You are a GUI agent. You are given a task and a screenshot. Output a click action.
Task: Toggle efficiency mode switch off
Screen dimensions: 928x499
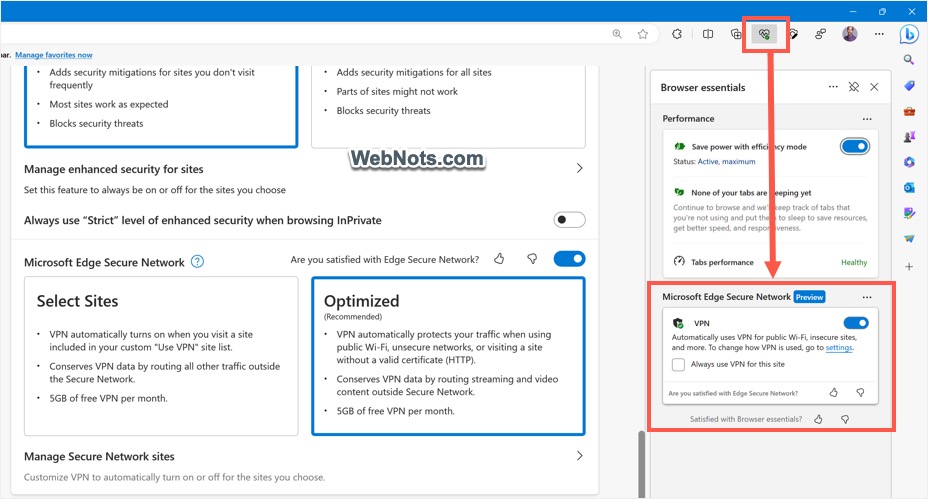click(855, 146)
